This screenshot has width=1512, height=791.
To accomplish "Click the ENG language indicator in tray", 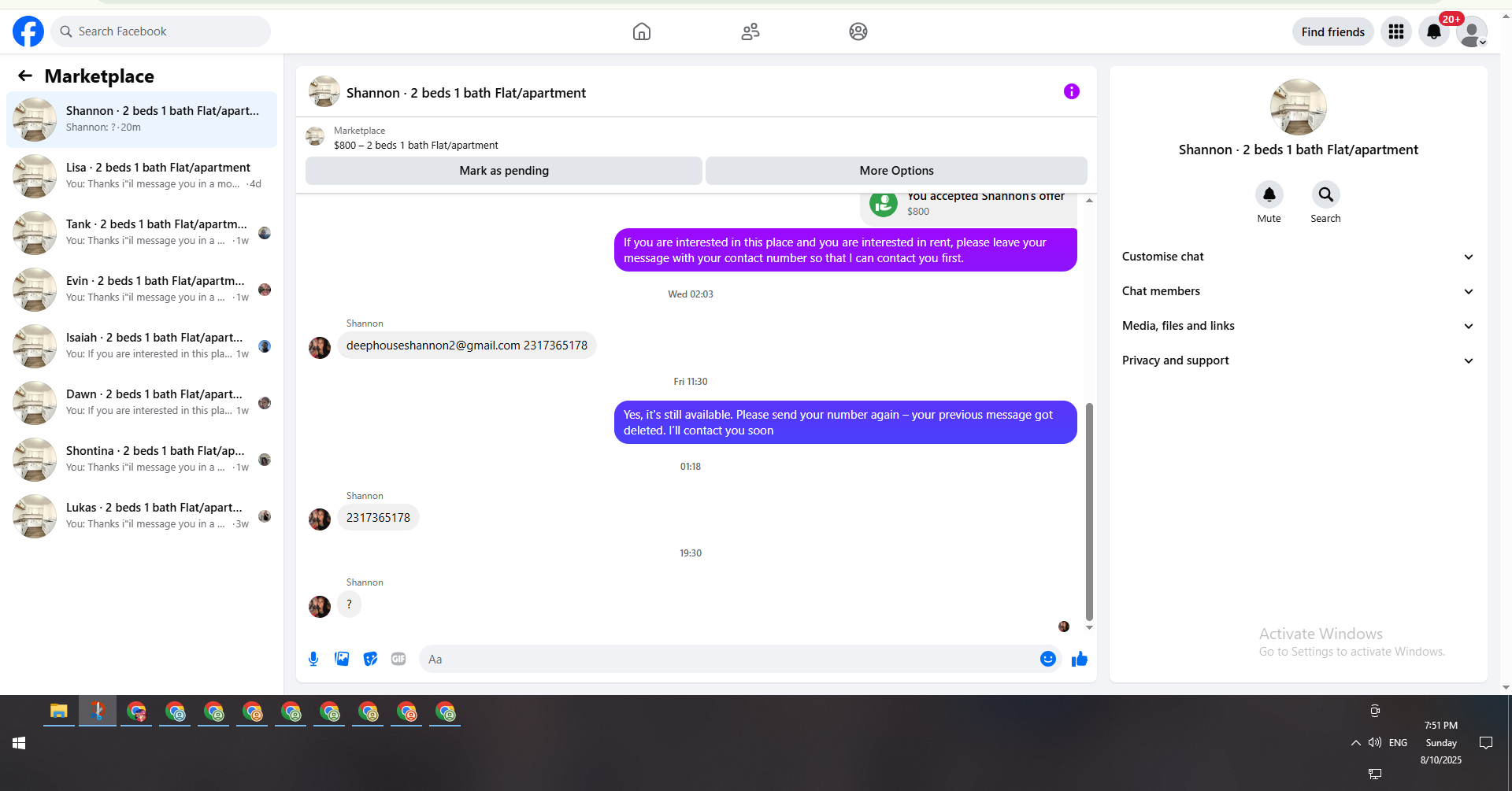I will click(x=1398, y=742).
